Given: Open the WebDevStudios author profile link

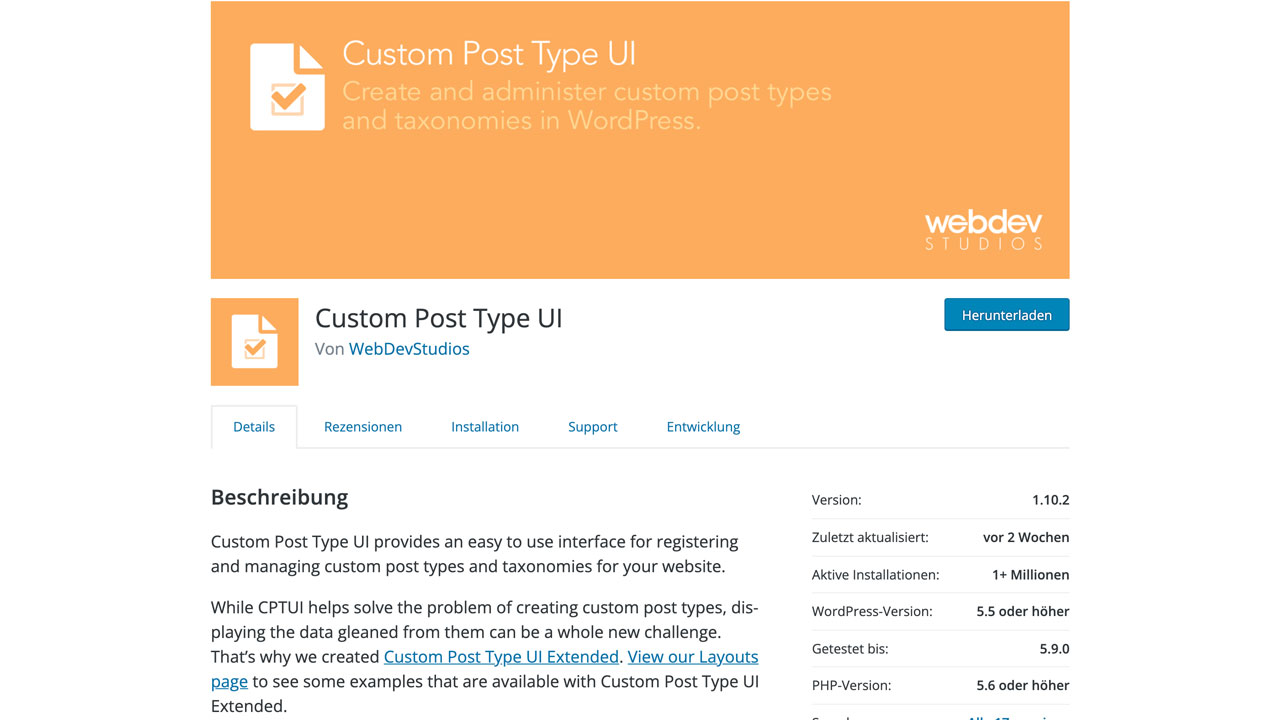Looking at the screenshot, I should (x=409, y=349).
